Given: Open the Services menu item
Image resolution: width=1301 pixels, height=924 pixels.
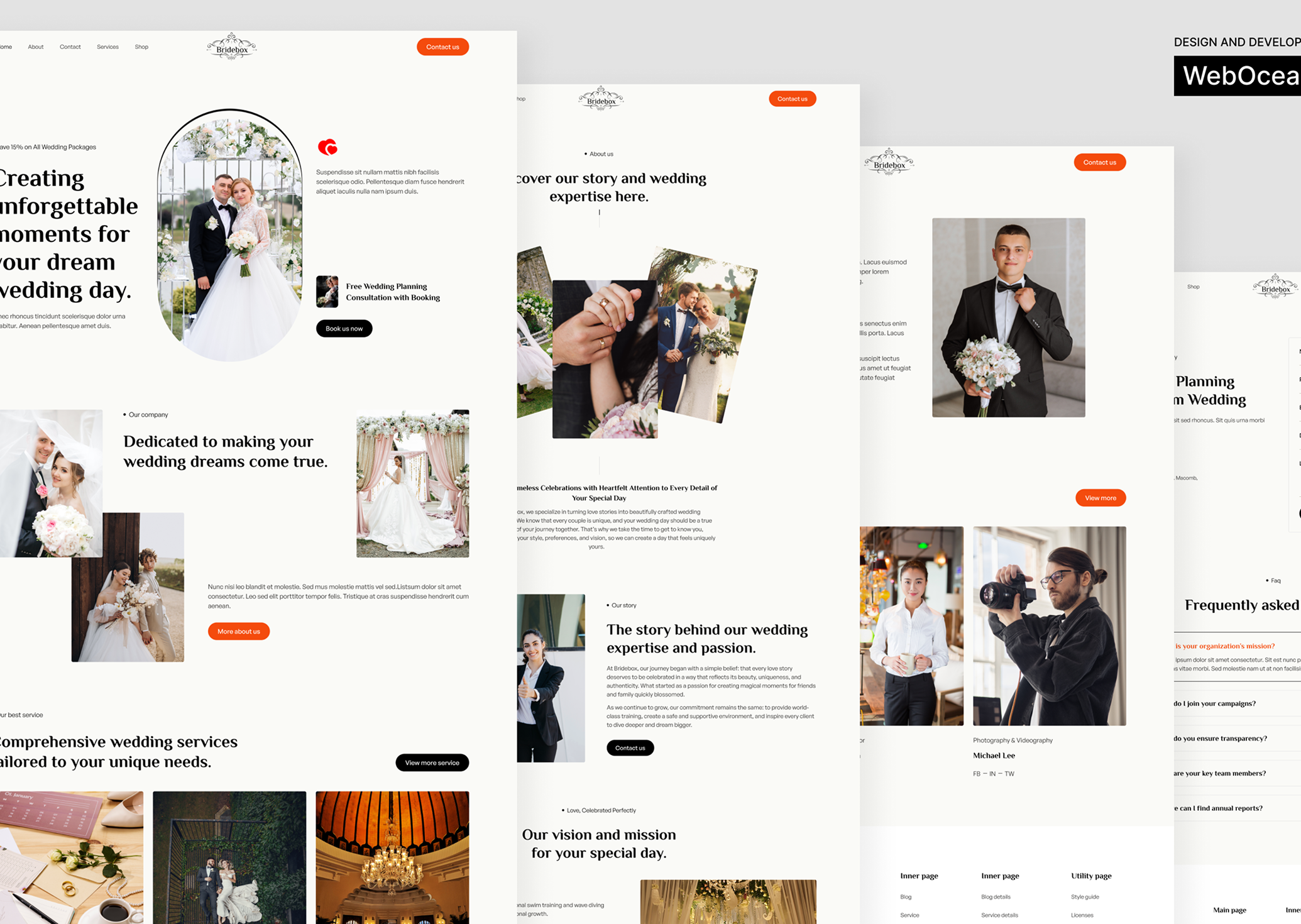Looking at the screenshot, I should click(x=107, y=47).
